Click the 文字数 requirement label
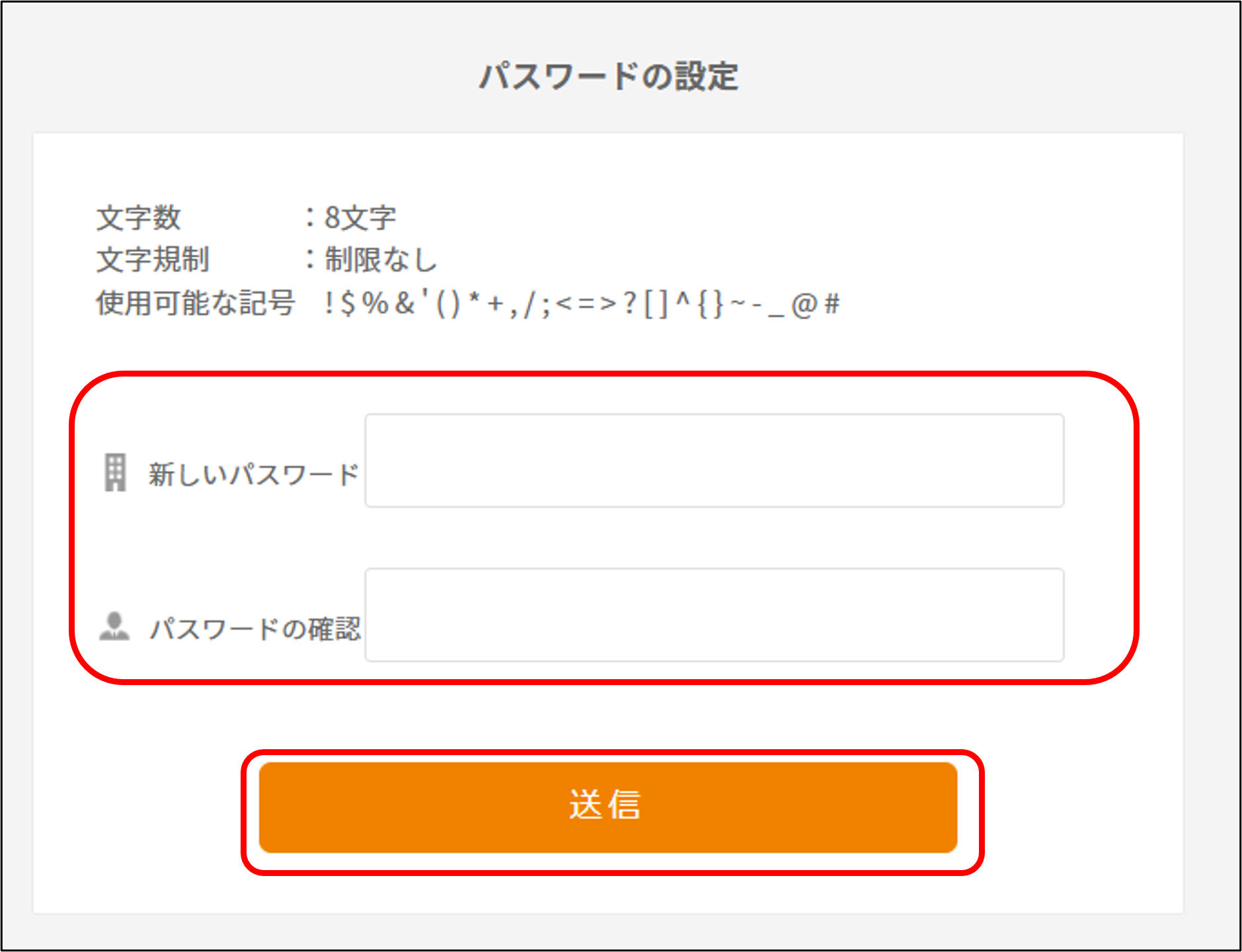 click(x=139, y=218)
